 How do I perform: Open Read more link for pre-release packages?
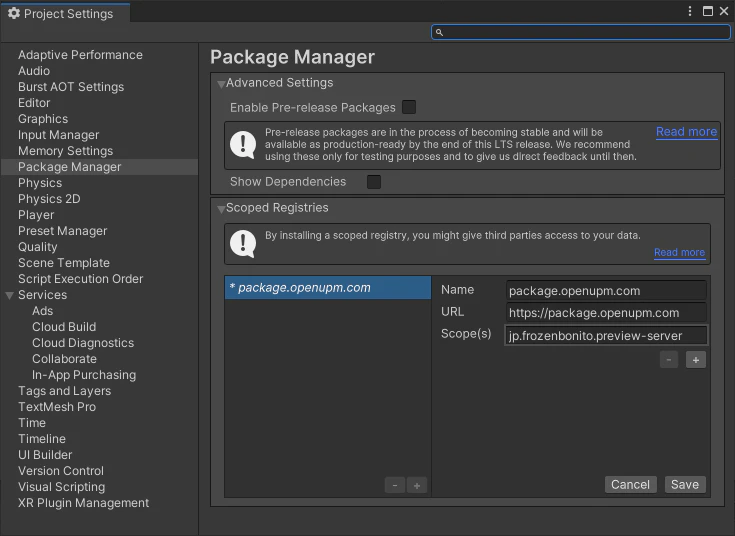coord(686,132)
